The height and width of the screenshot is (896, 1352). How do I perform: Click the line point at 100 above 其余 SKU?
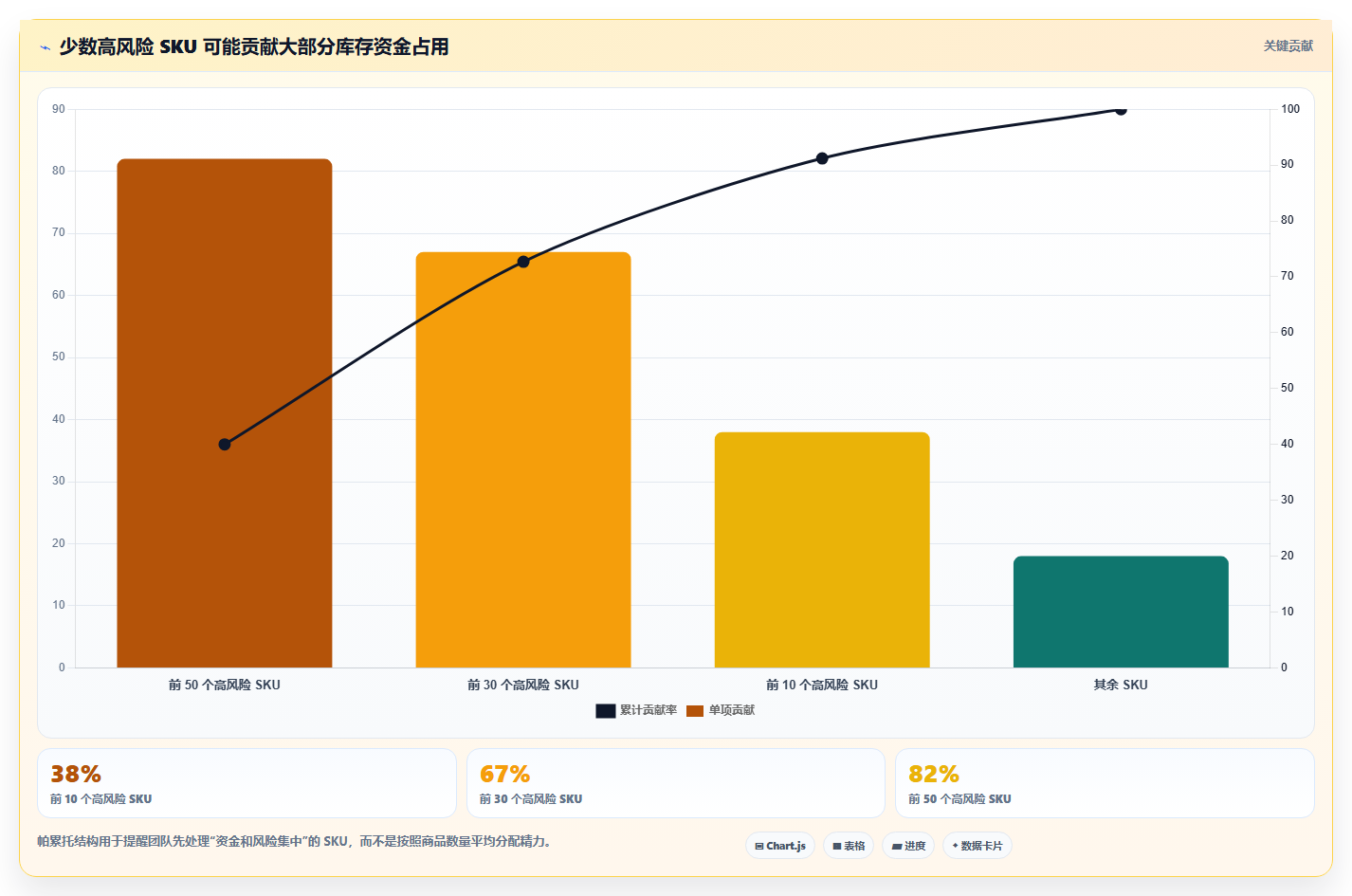[1121, 110]
